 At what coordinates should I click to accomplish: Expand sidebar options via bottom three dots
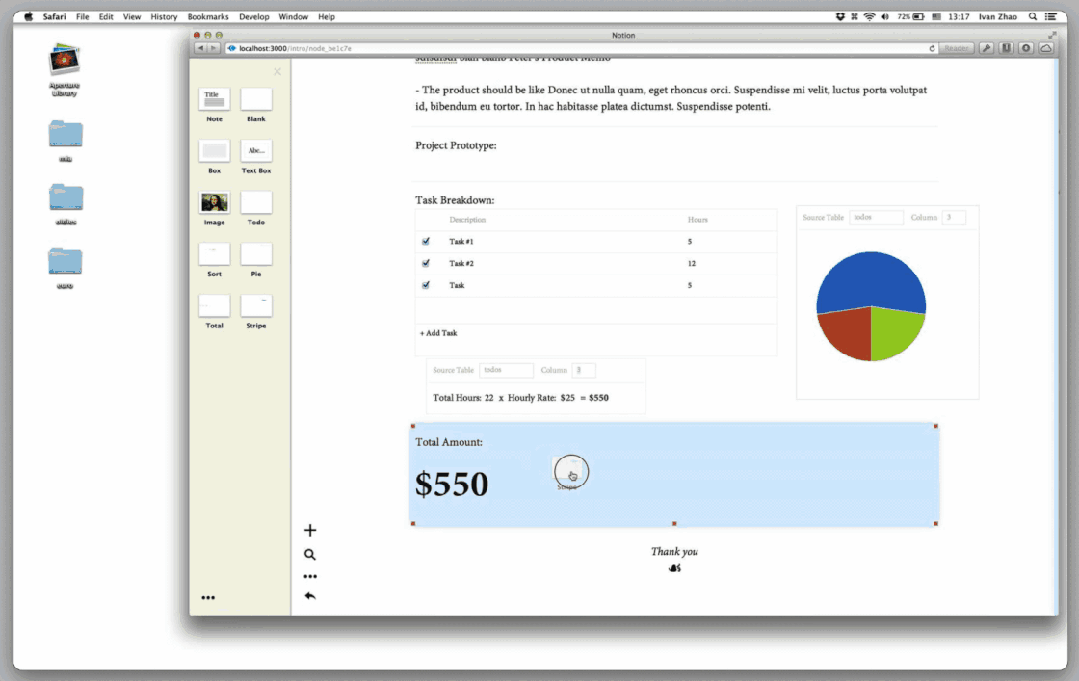click(x=208, y=598)
